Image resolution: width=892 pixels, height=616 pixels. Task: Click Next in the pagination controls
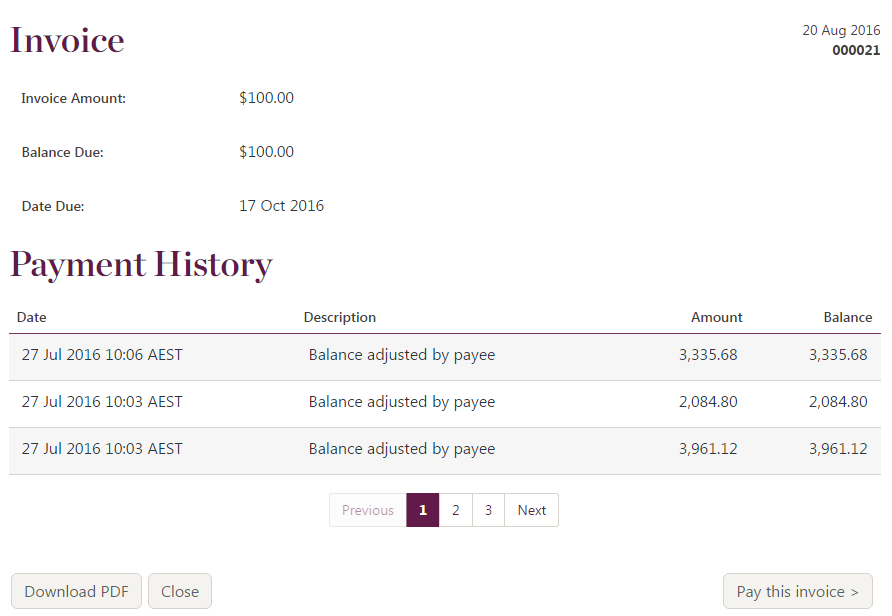(x=531, y=510)
